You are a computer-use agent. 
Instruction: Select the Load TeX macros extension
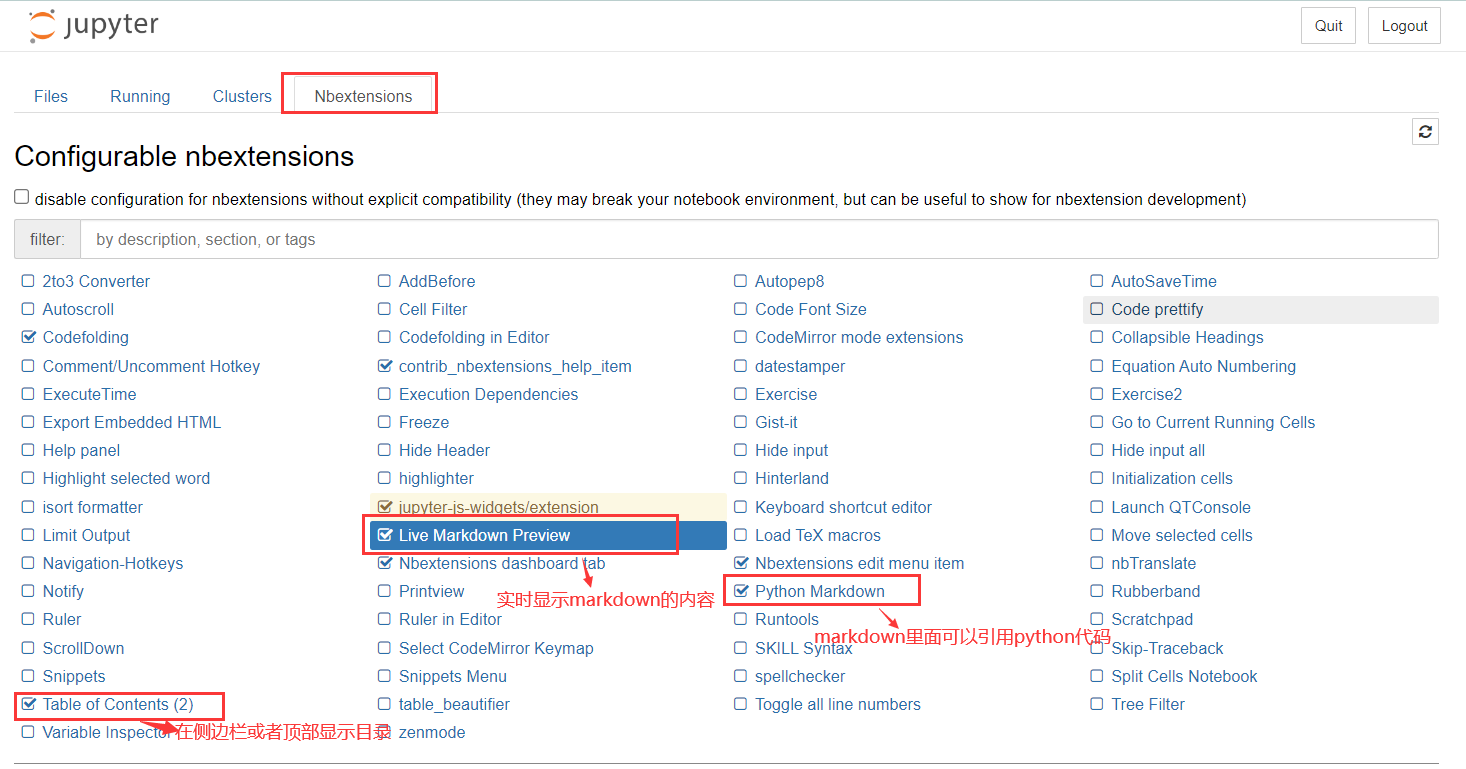[818, 536]
